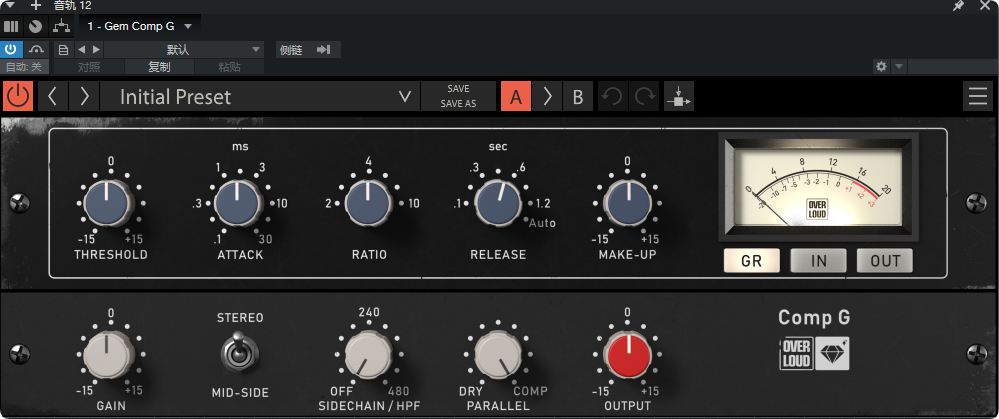Viewport: 999px width, 419px height.
Task: Click the channel bars icon top left
Action: click(x=11, y=26)
